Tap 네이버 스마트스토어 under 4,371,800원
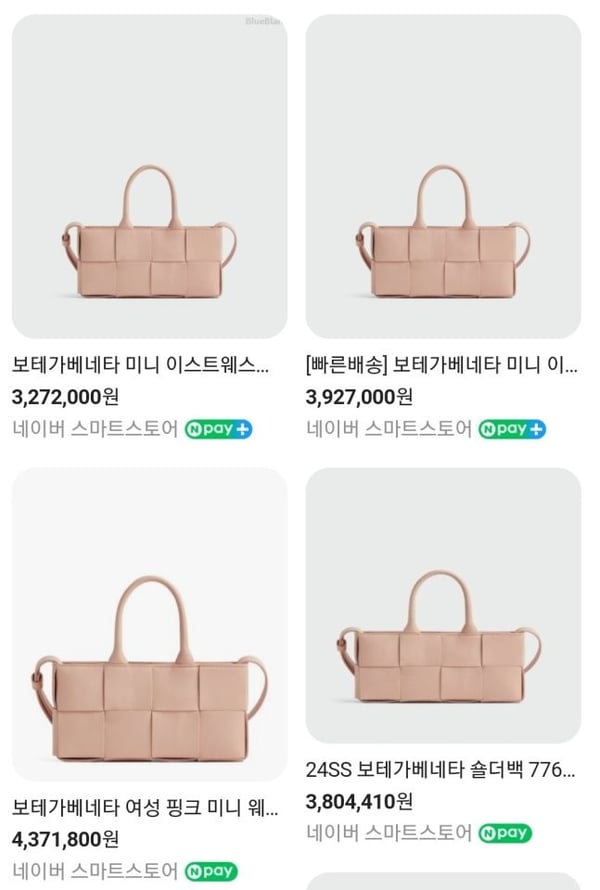The height and width of the screenshot is (890, 600). coord(95,871)
